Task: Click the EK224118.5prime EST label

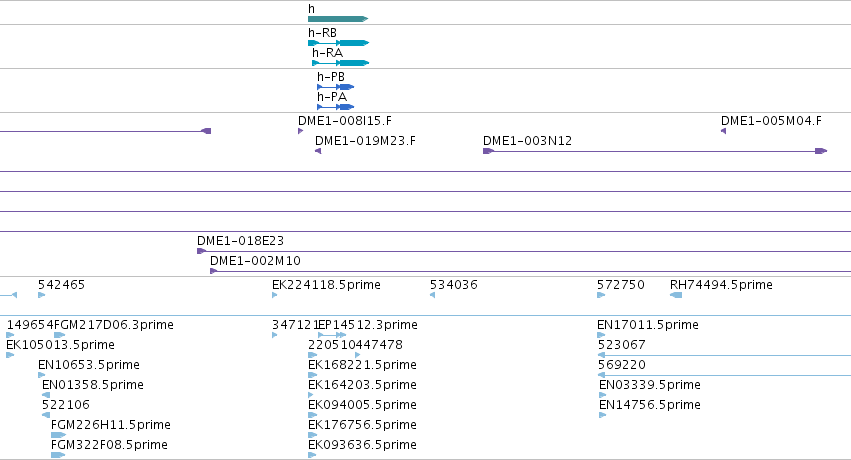Action: [x=326, y=284]
